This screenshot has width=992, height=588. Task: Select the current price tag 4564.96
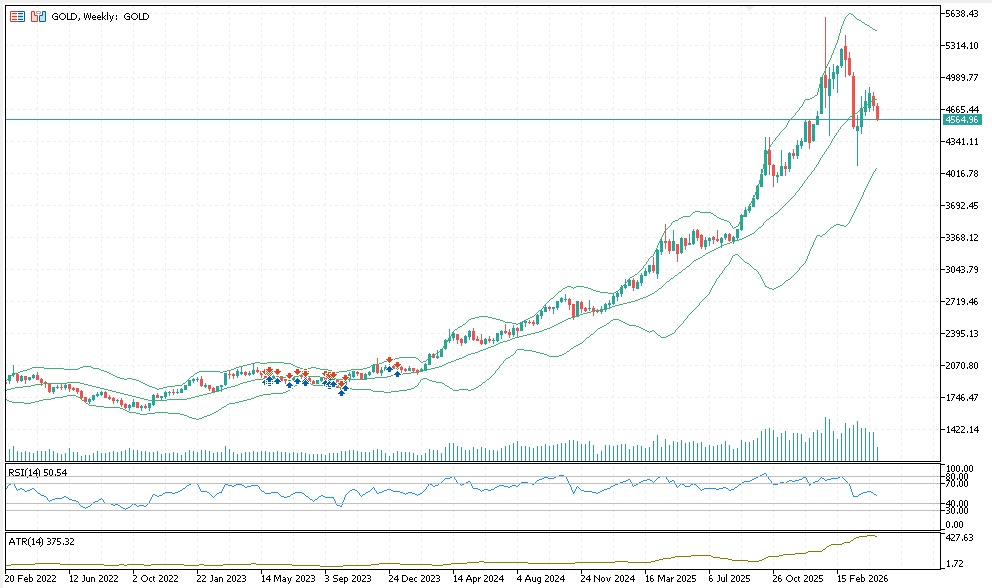tap(961, 120)
